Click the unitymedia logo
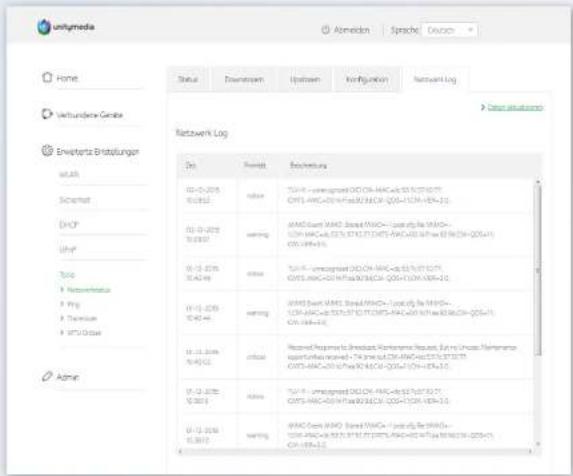573x476 pixels. point(66,27)
